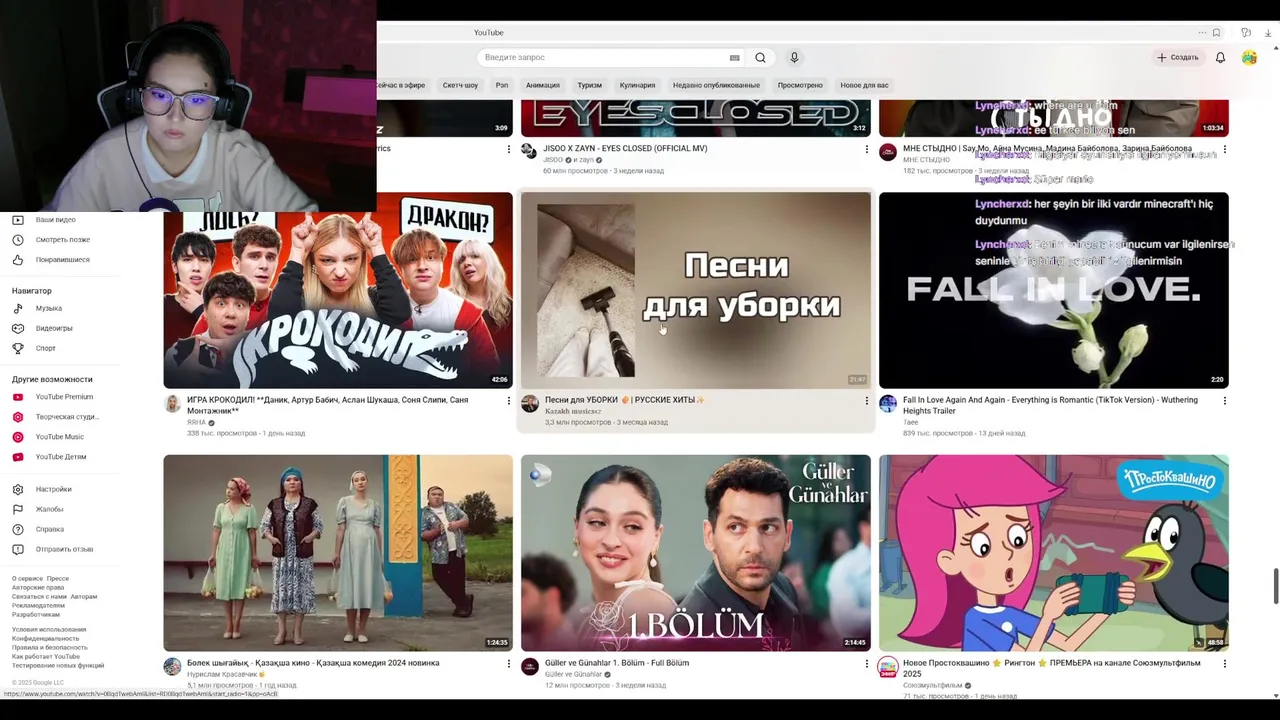Viewport: 1280px width, 720px height.
Task: Open JISOO channel avatar
Action: point(529,151)
